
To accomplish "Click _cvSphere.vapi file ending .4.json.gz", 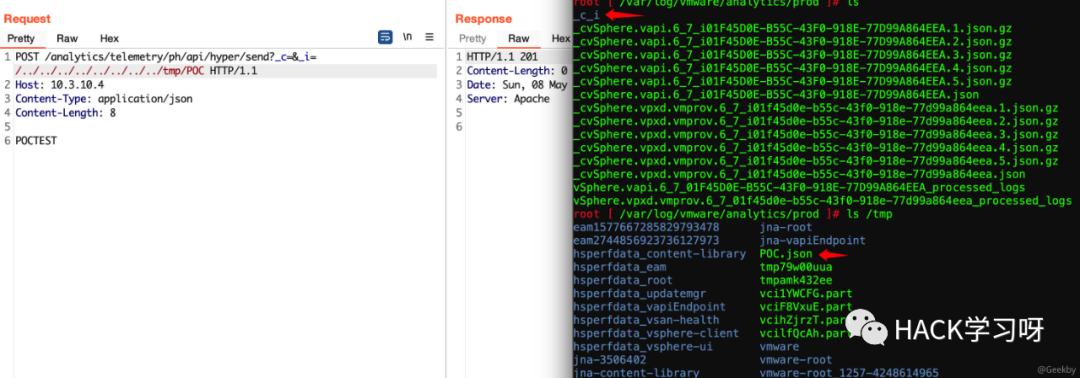I will point(792,68).
